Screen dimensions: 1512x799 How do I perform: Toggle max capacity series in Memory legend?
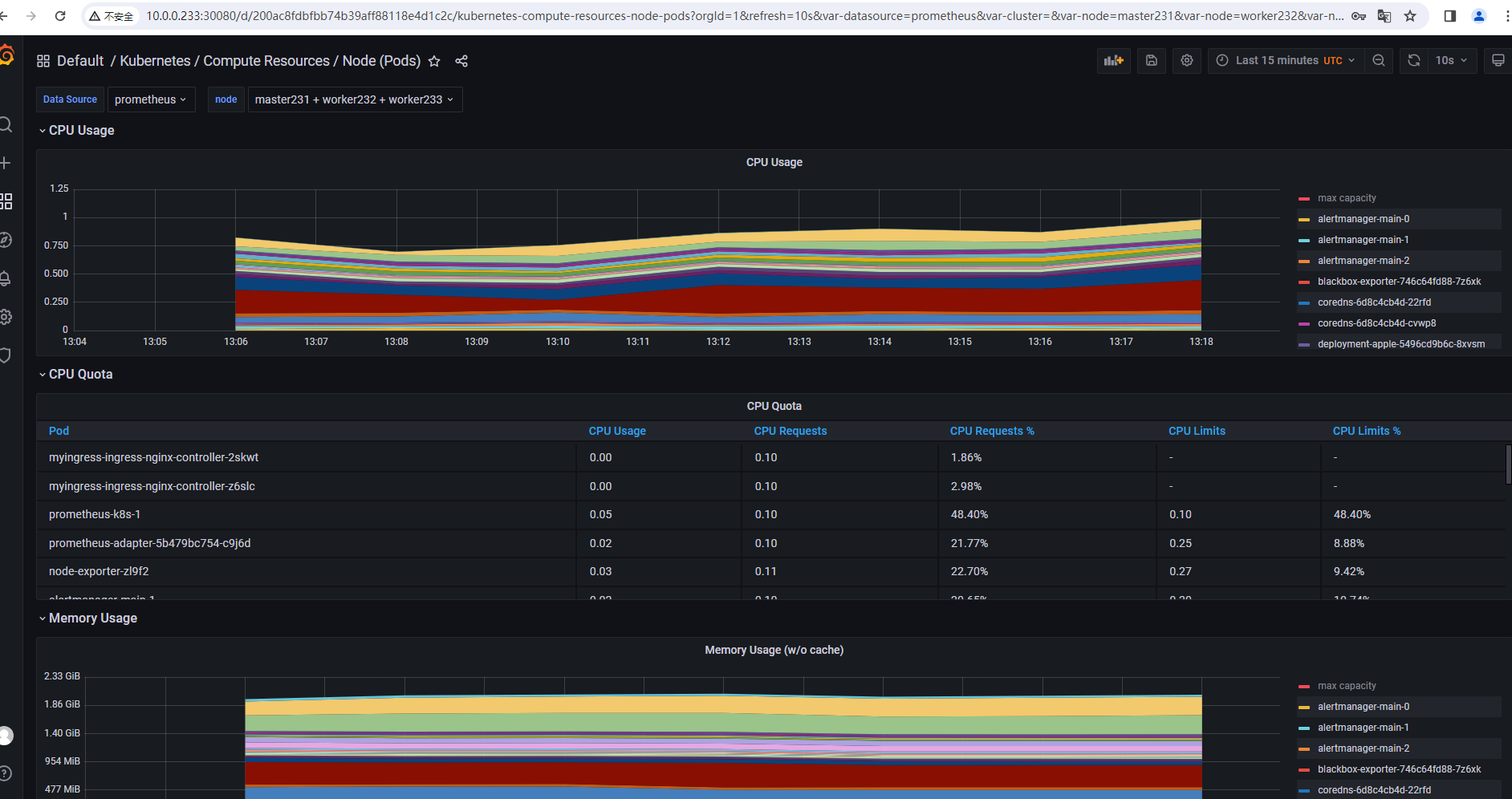pyautogui.click(x=1347, y=686)
